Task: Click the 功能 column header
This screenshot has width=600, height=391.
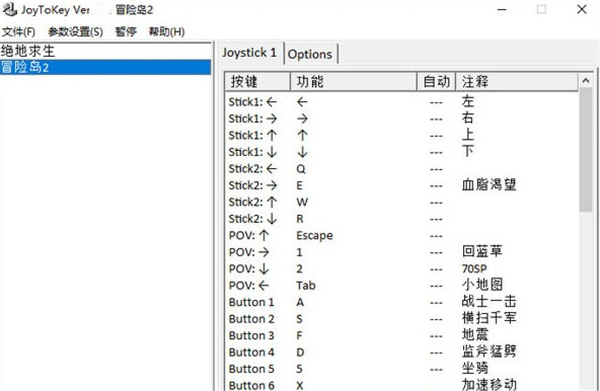Action: point(353,81)
